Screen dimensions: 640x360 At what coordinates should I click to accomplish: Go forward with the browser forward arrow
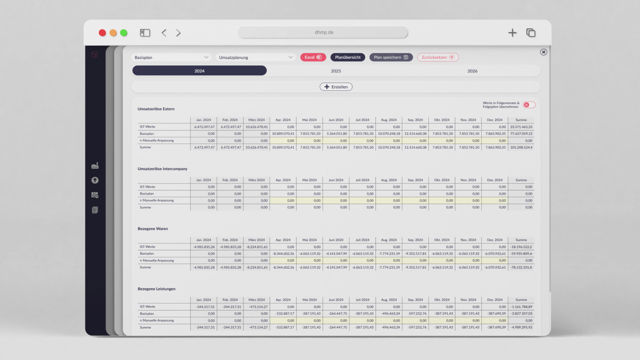coord(178,33)
